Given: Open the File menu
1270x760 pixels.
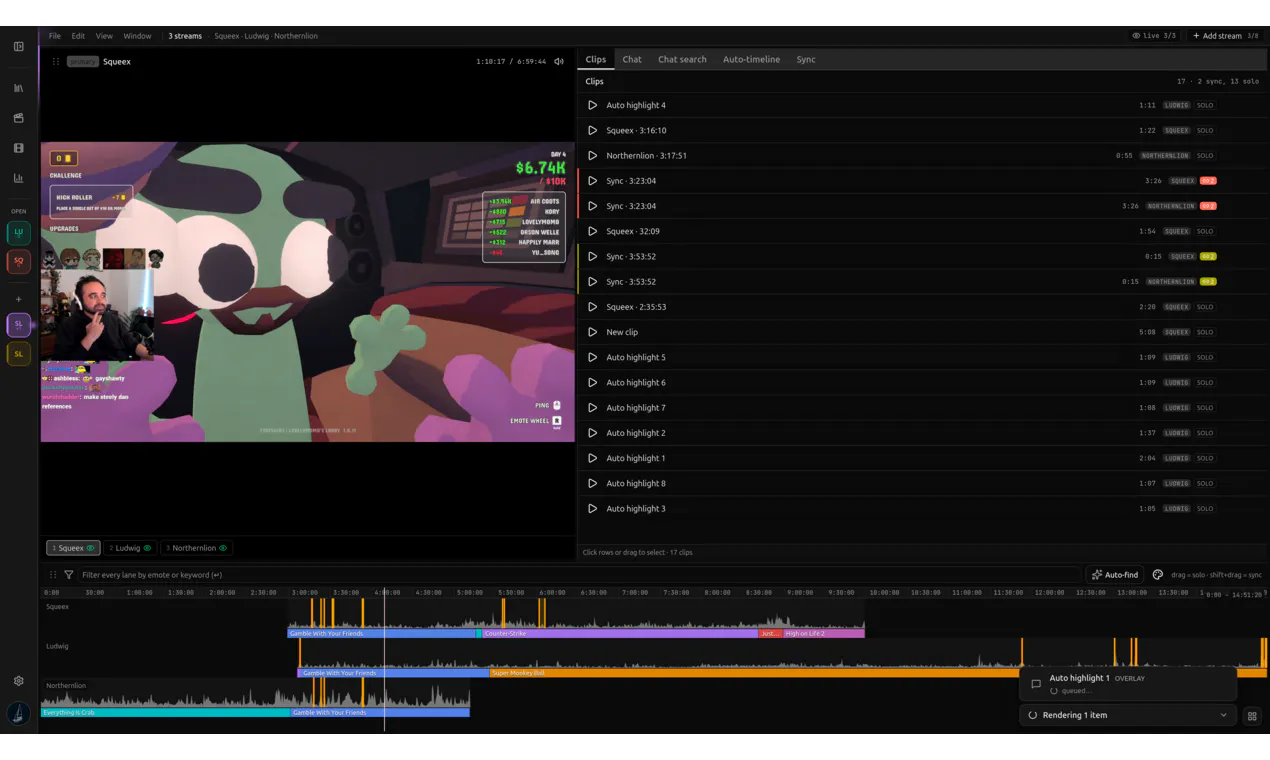Looking at the screenshot, I should click(x=55, y=36).
